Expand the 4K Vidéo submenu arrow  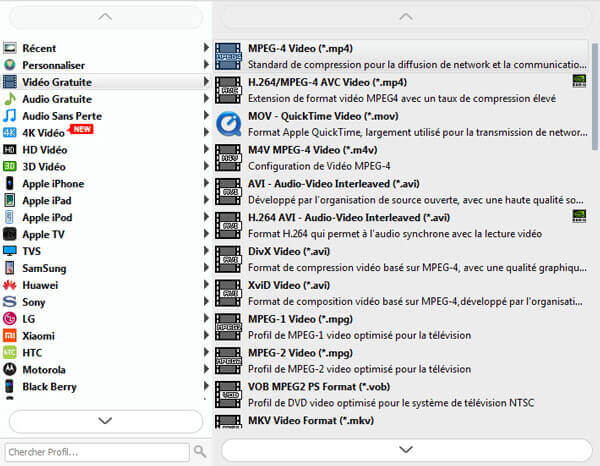pos(206,132)
